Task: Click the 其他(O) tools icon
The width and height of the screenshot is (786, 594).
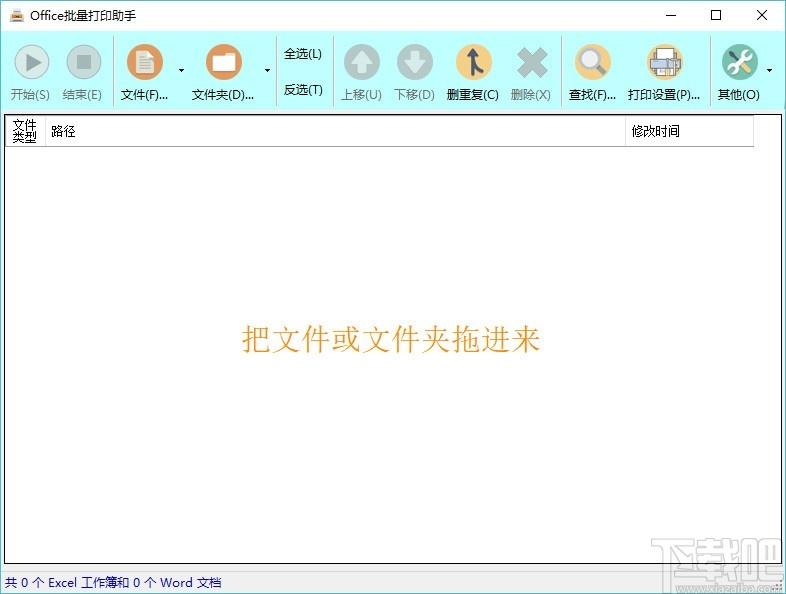Action: point(739,62)
